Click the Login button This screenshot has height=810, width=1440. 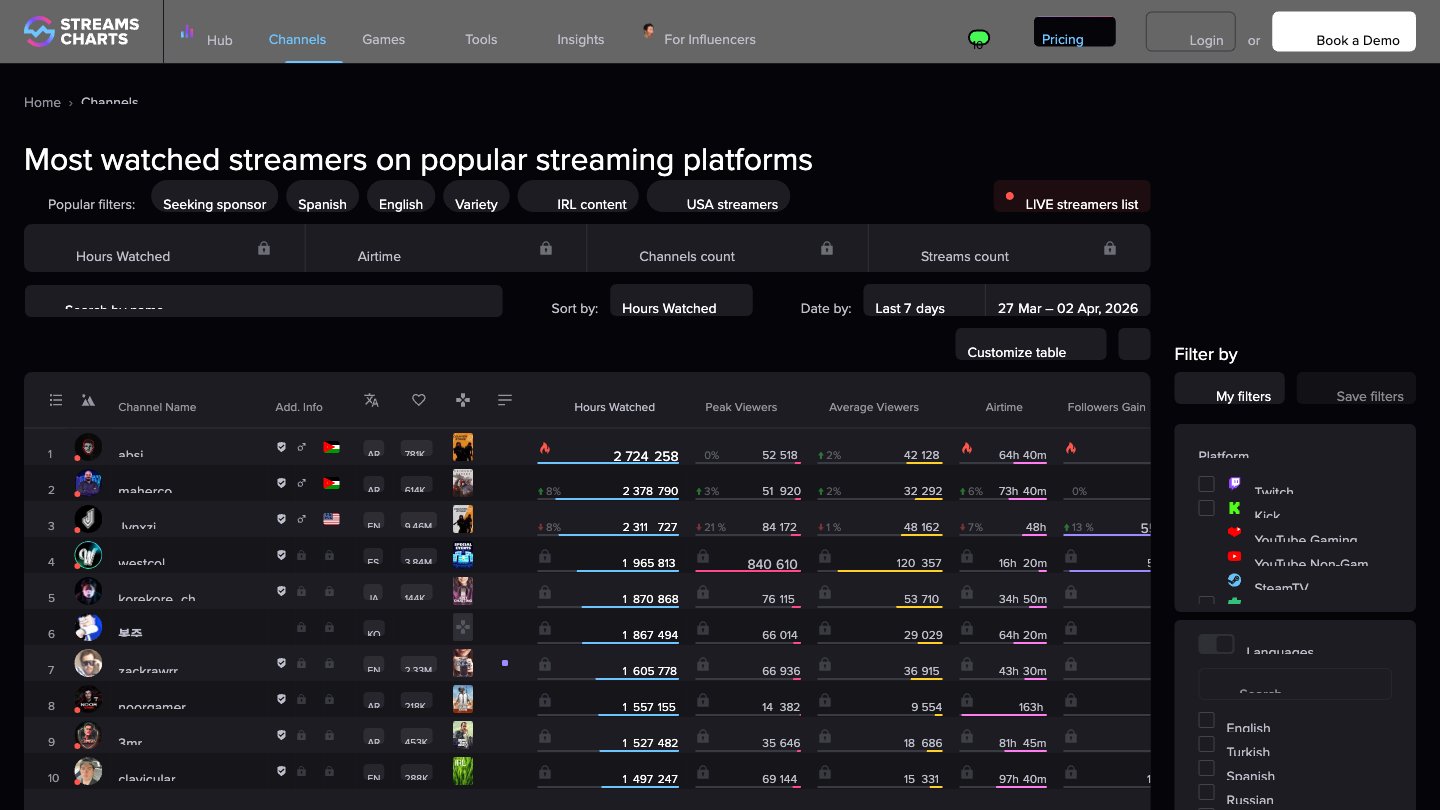click(x=1191, y=31)
